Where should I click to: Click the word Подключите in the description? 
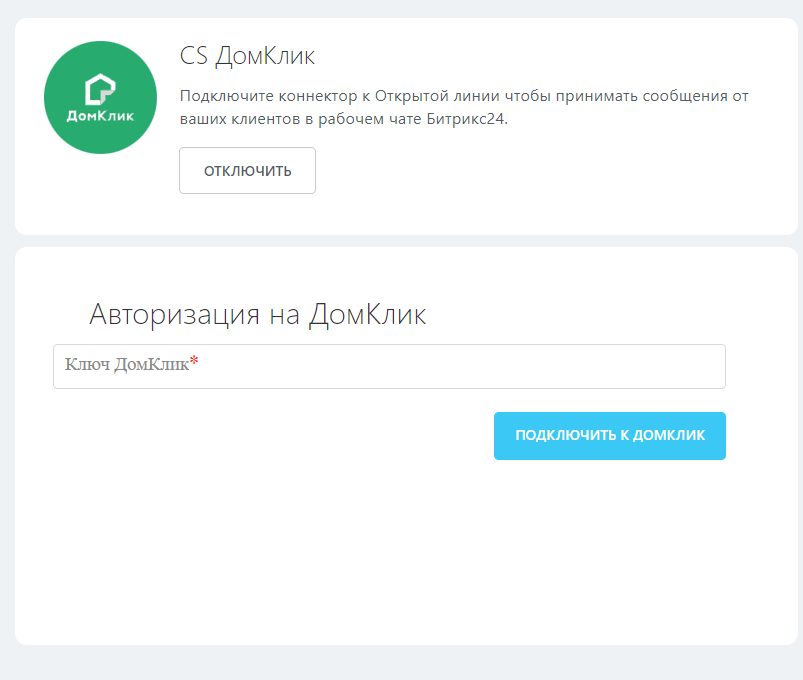click(x=219, y=96)
